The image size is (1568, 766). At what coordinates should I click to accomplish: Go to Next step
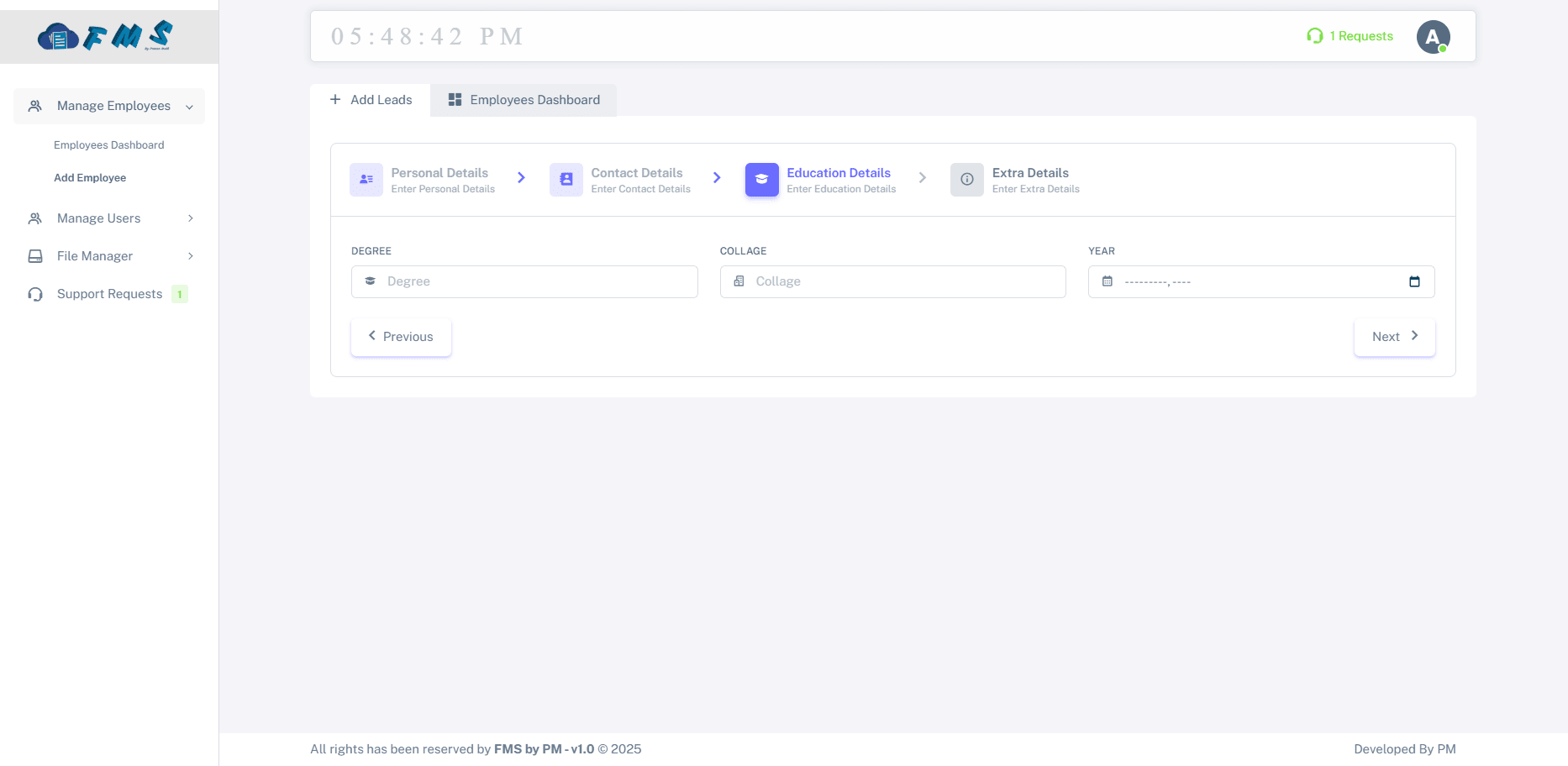(x=1394, y=337)
